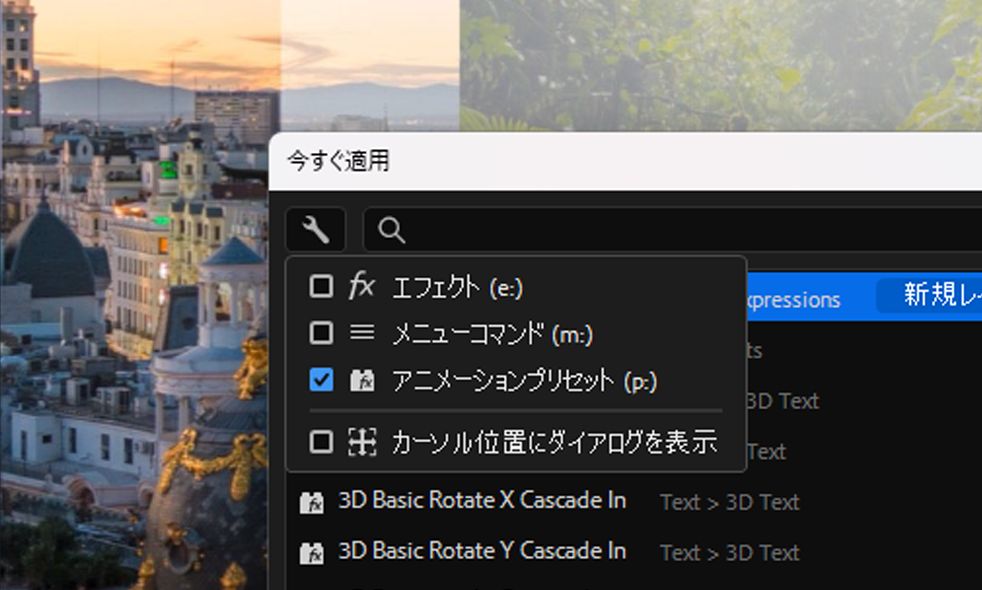
Task: Click the 今すぐ適用 window title
Action: click(x=338, y=160)
